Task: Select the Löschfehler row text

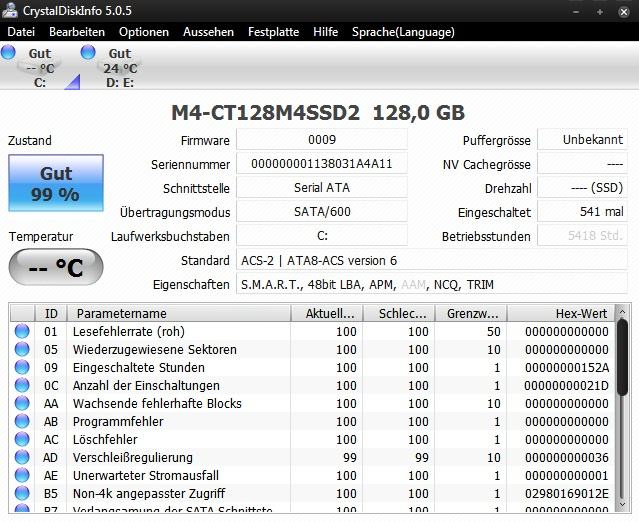Action: (x=105, y=439)
